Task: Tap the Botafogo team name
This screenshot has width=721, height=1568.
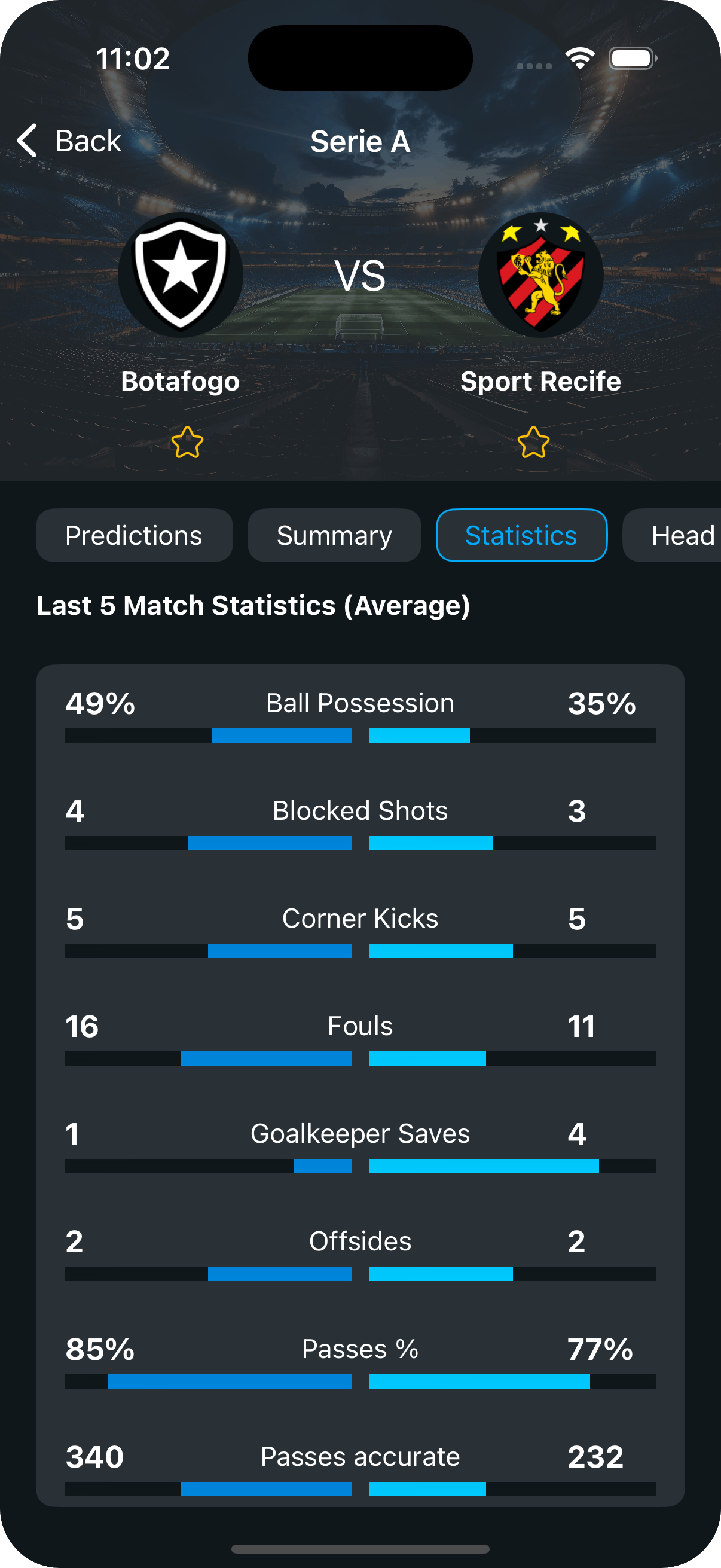Action: [x=180, y=381]
